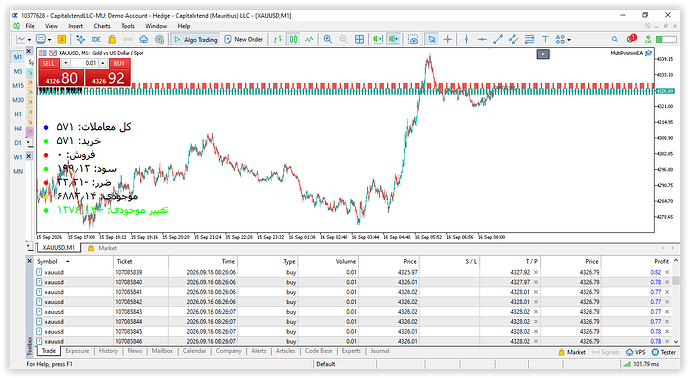Image resolution: width=690 pixels, height=378 pixels.
Task: Click the 0.01 volume input field
Action: point(84,63)
